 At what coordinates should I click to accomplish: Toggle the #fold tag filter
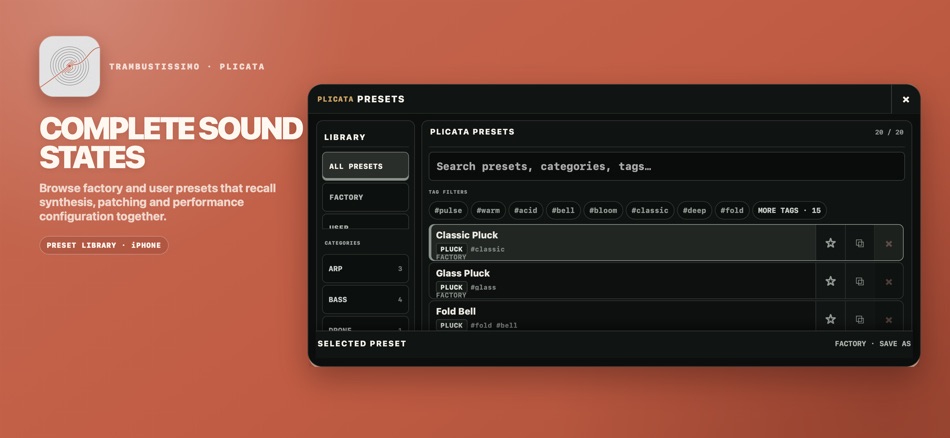(x=732, y=210)
